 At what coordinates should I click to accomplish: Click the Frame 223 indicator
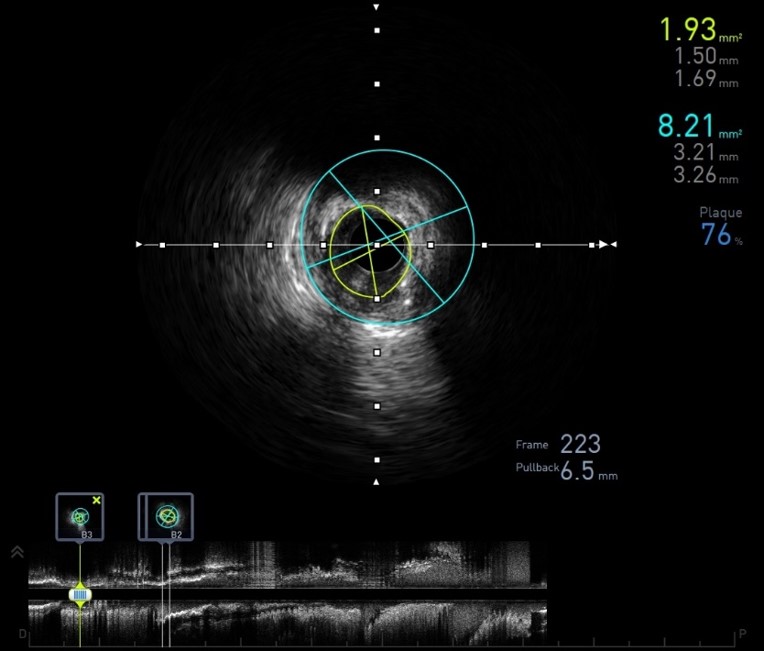[x=580, y=444]
